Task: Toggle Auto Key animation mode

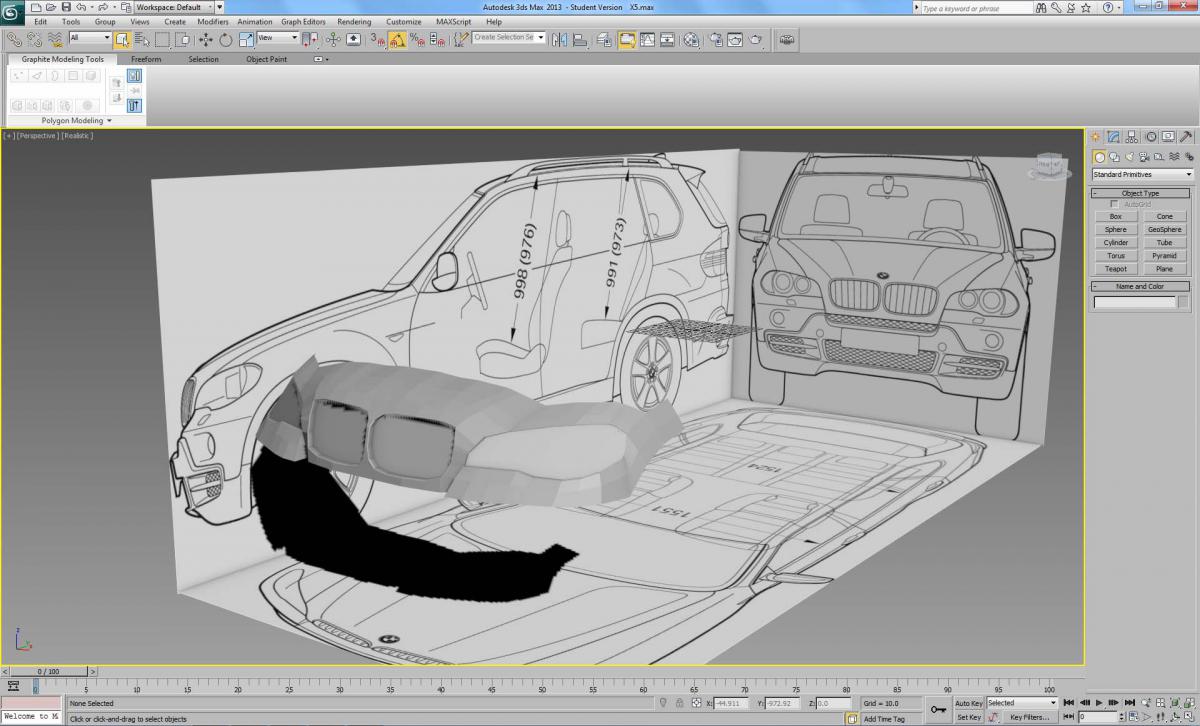Action: 968,703
